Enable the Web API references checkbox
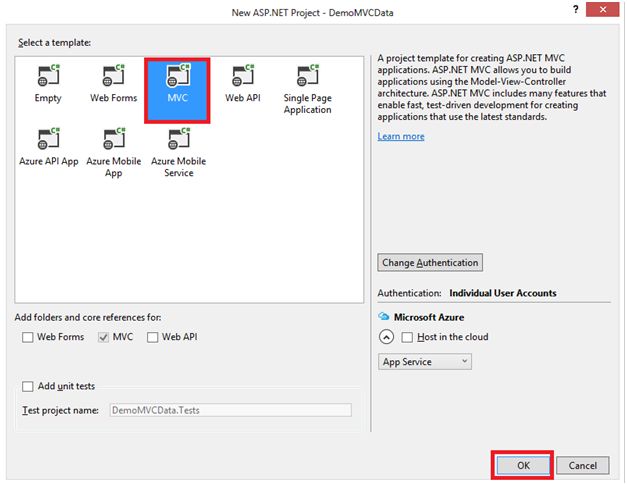The image size is (627, 485). [152, 337]
